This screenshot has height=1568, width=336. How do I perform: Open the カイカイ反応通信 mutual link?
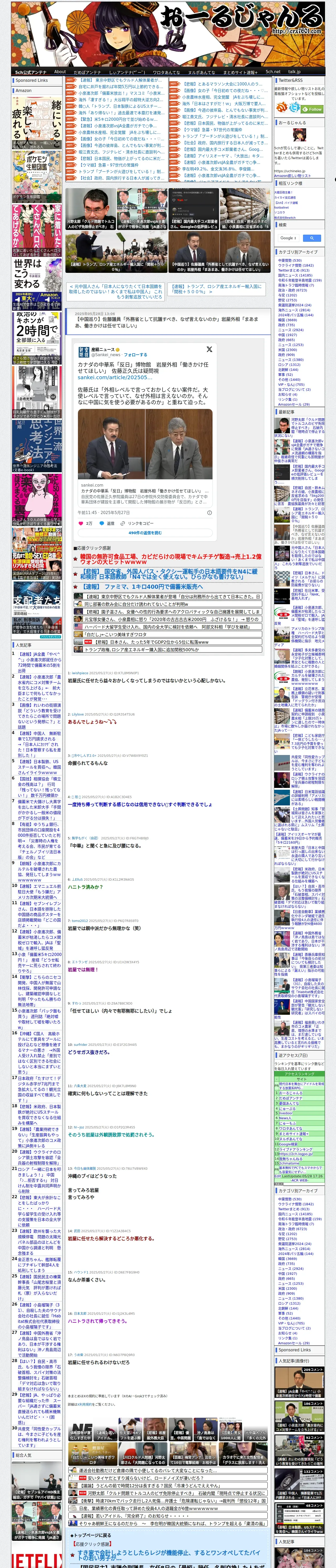tap(285, 197)
